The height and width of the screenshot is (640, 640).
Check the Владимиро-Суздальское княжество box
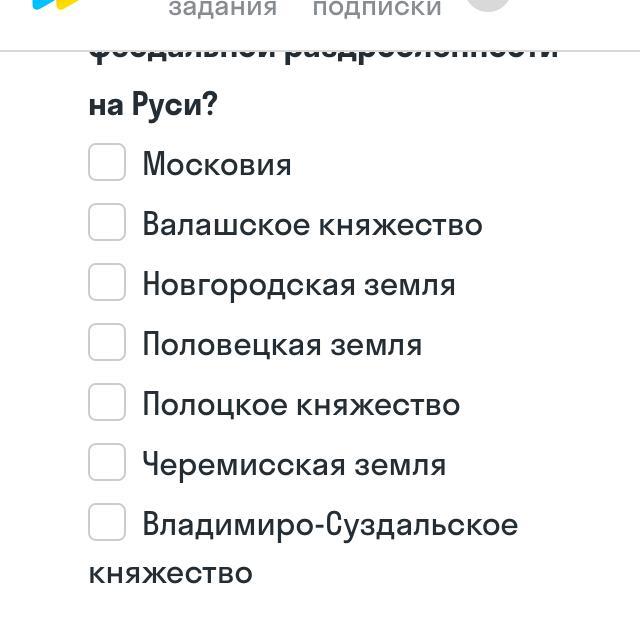coord(107,522)
